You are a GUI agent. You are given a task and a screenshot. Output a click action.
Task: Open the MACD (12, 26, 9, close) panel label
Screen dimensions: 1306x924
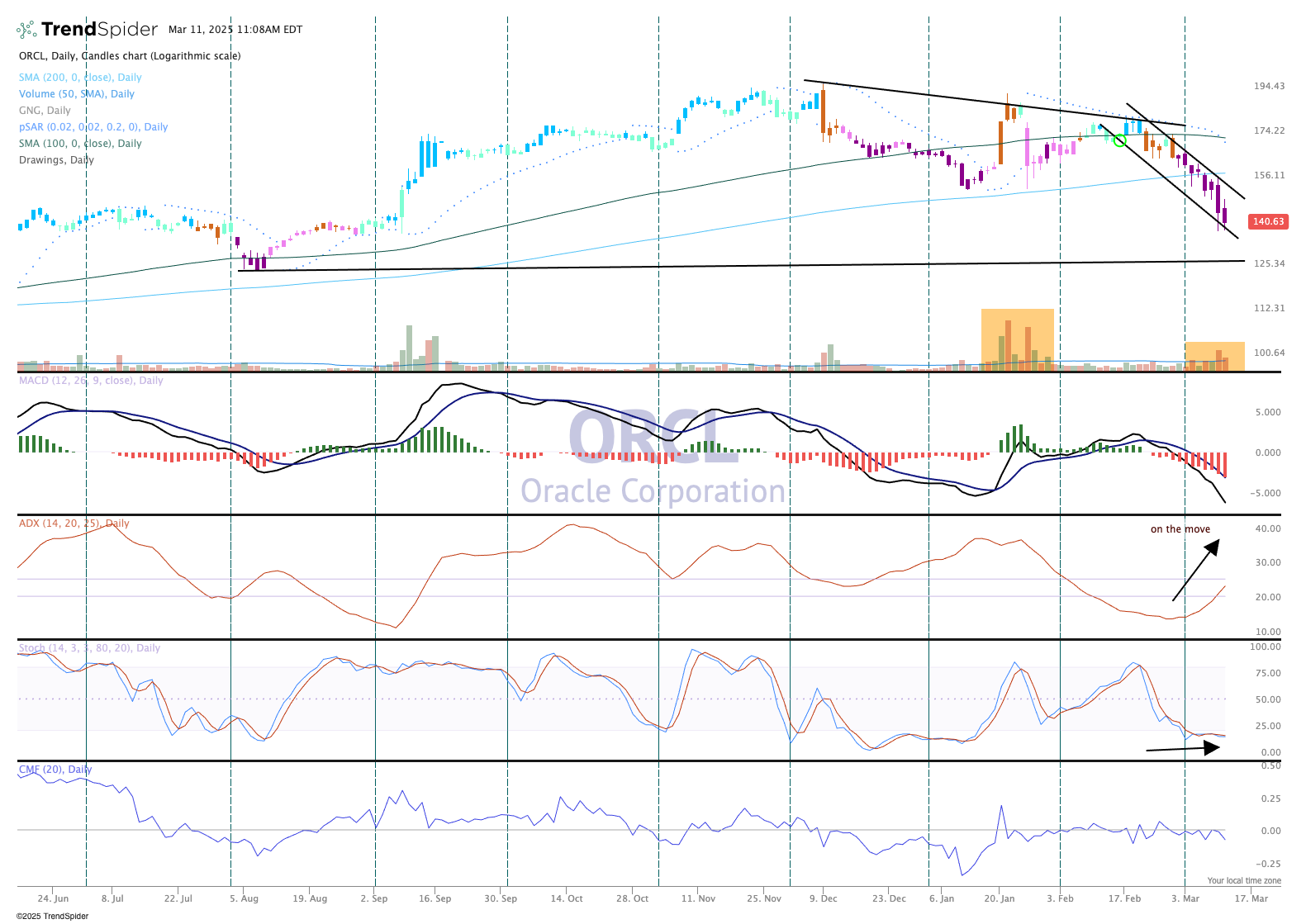tap(91, 381)
